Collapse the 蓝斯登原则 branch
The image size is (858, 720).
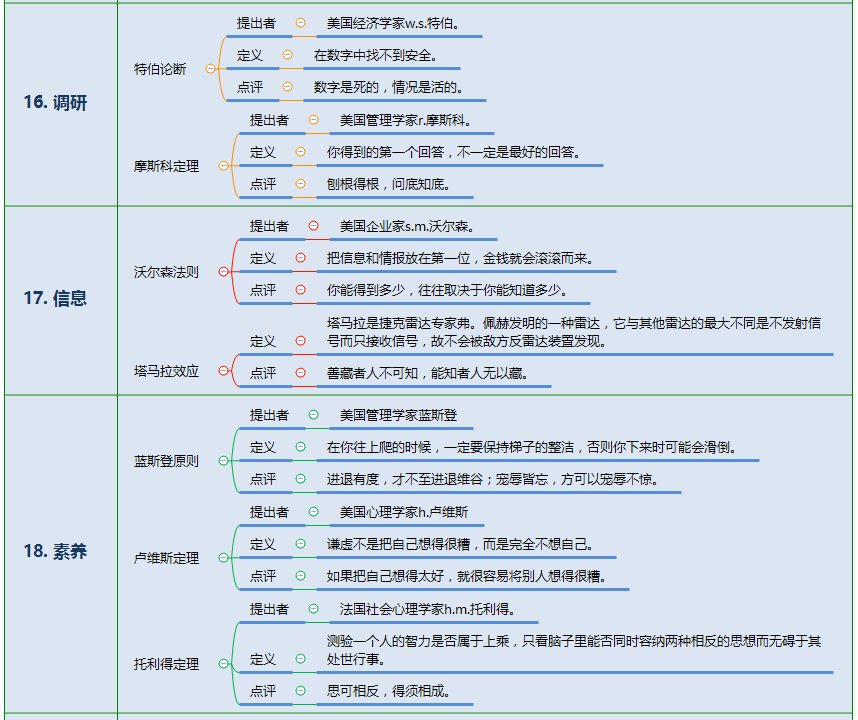click(x=223, y=461)
